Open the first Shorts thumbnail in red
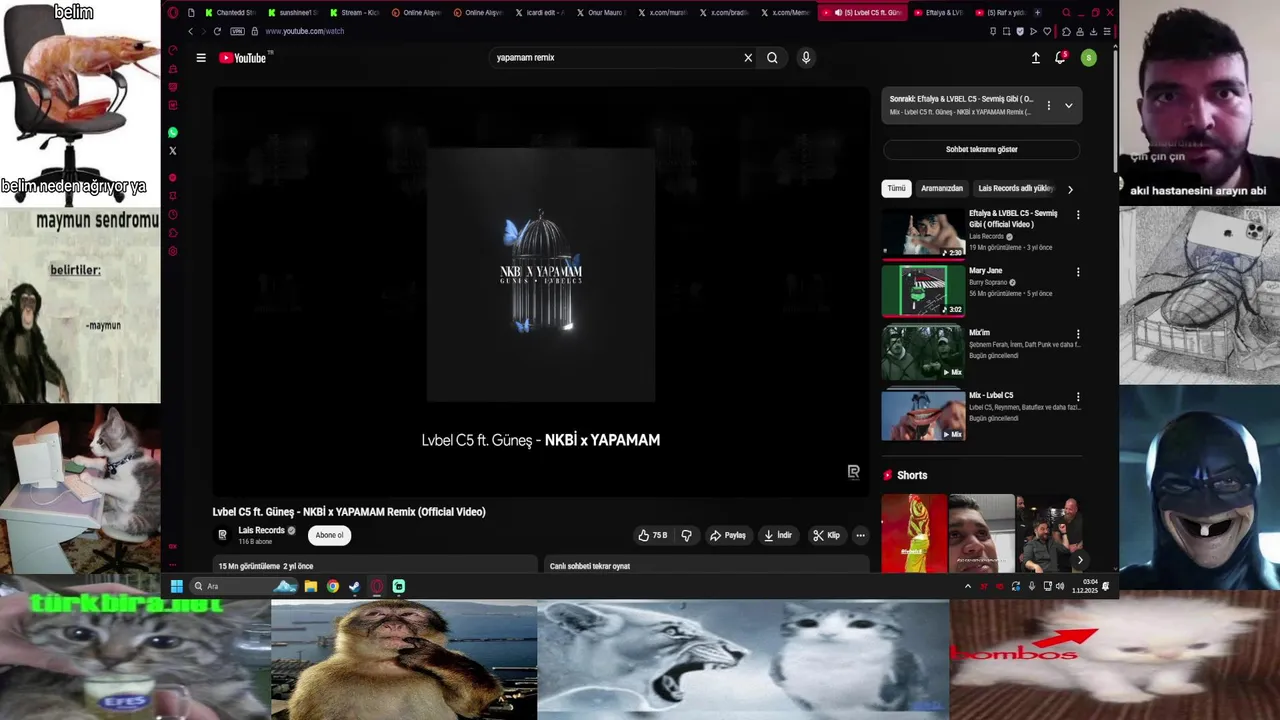Screen dimensions: 1280x720 913,533
